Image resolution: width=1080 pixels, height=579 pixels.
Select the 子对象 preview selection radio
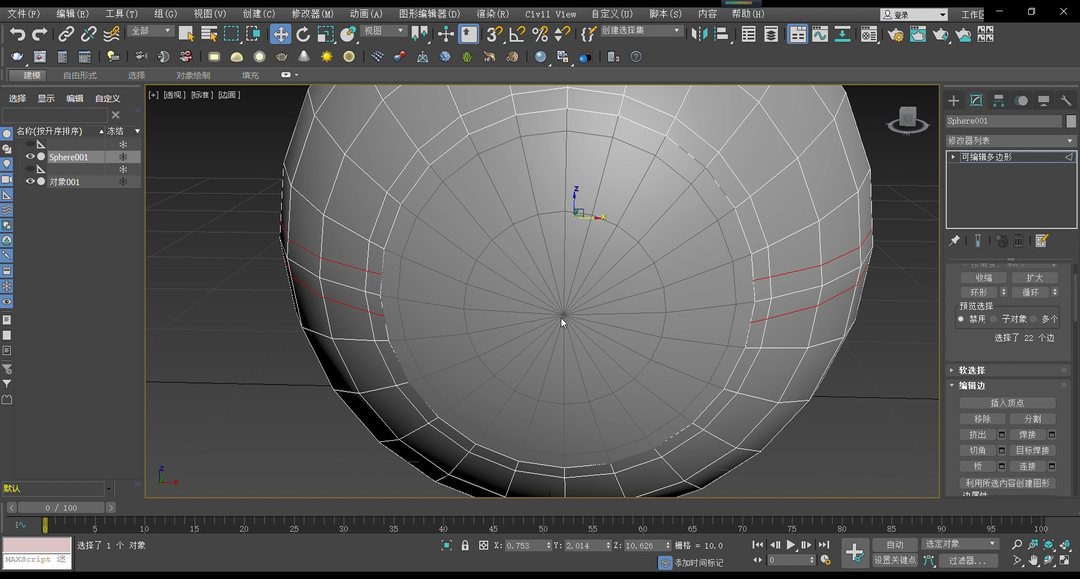[x=995, y=319]
